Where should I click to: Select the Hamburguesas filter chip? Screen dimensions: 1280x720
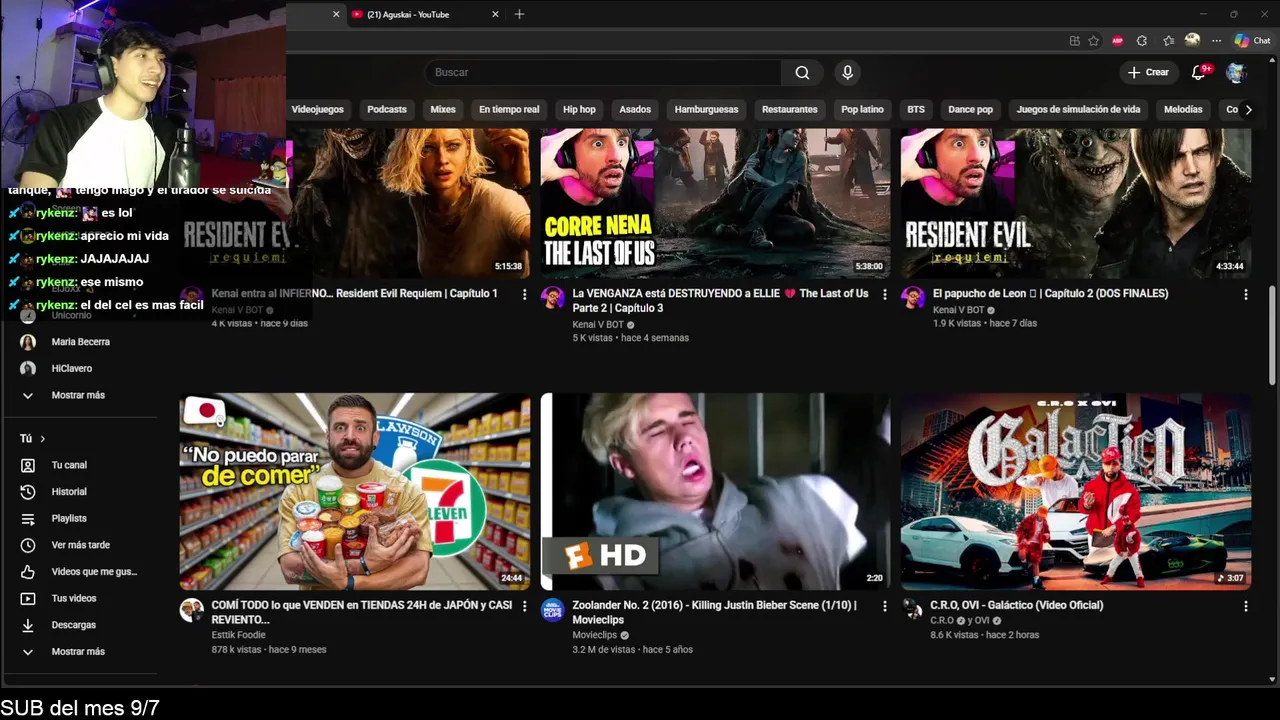[x=706, y=109]
